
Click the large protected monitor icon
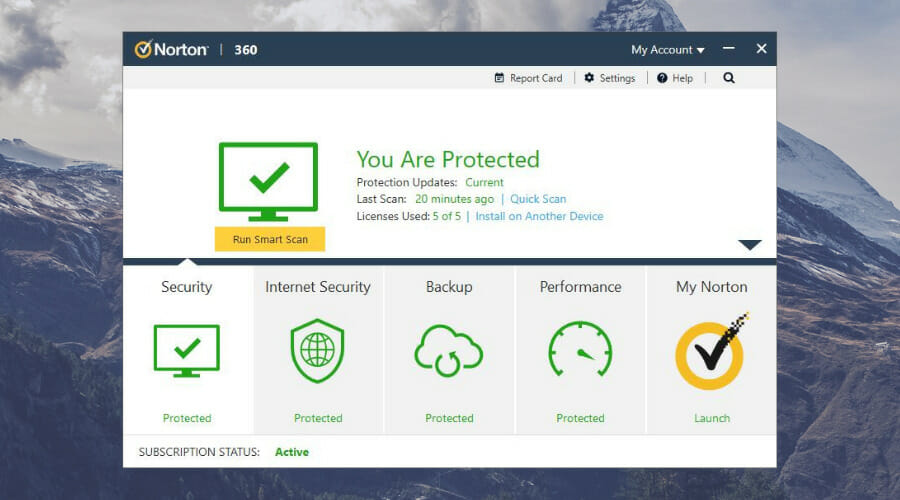268,181
